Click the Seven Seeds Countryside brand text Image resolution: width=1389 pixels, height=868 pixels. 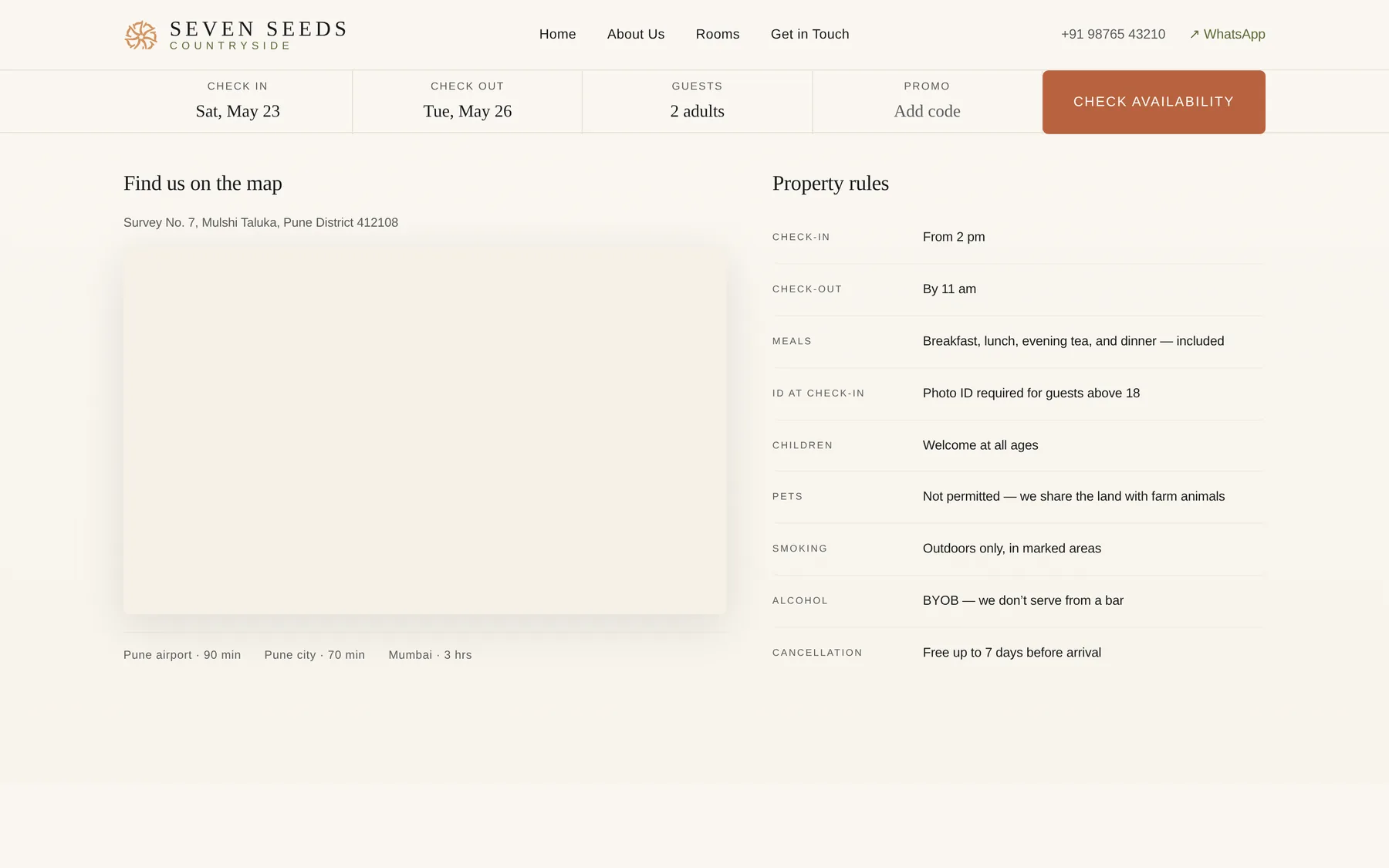click(259, 35)
